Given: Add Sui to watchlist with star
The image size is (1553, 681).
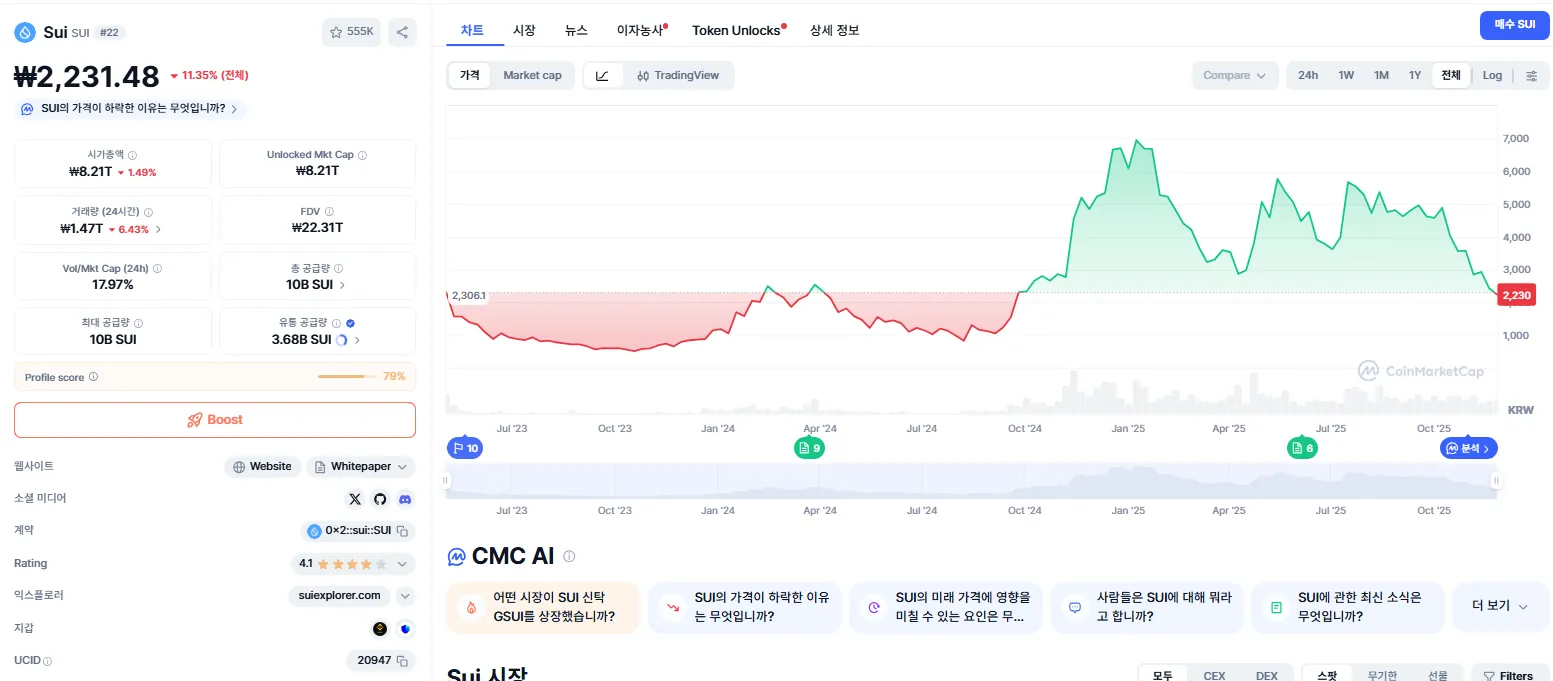Looking at the screenshot, I should click(x=350, y=32).
